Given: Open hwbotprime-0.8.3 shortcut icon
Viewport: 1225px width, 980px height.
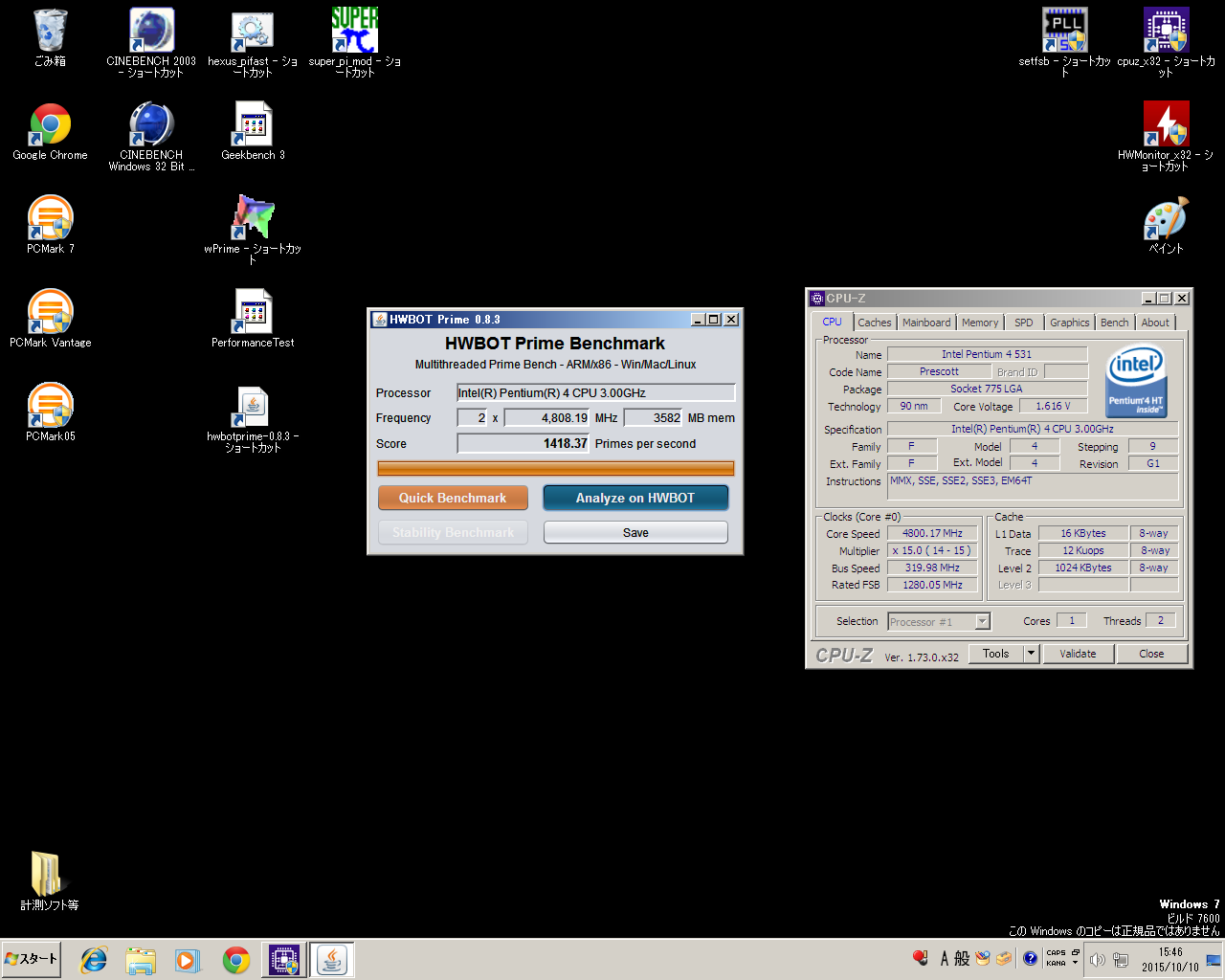Looking at the screenshot, I should coord(253,417).
